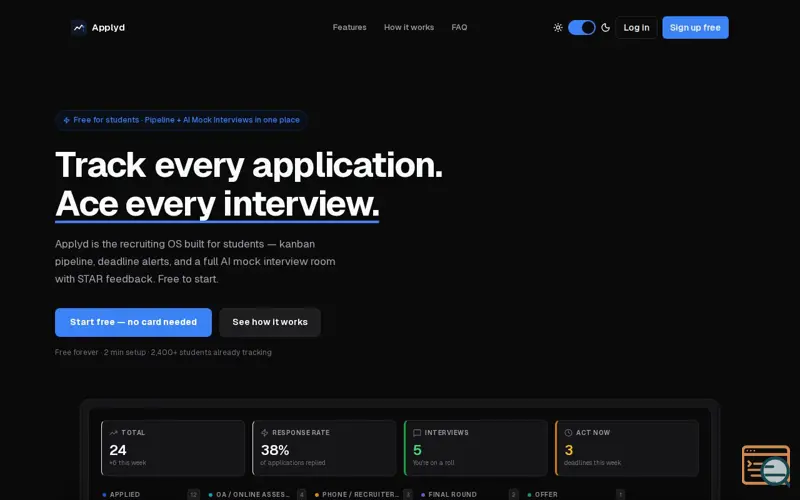Click the 'Track every application.' headline

tap(248, 165)
